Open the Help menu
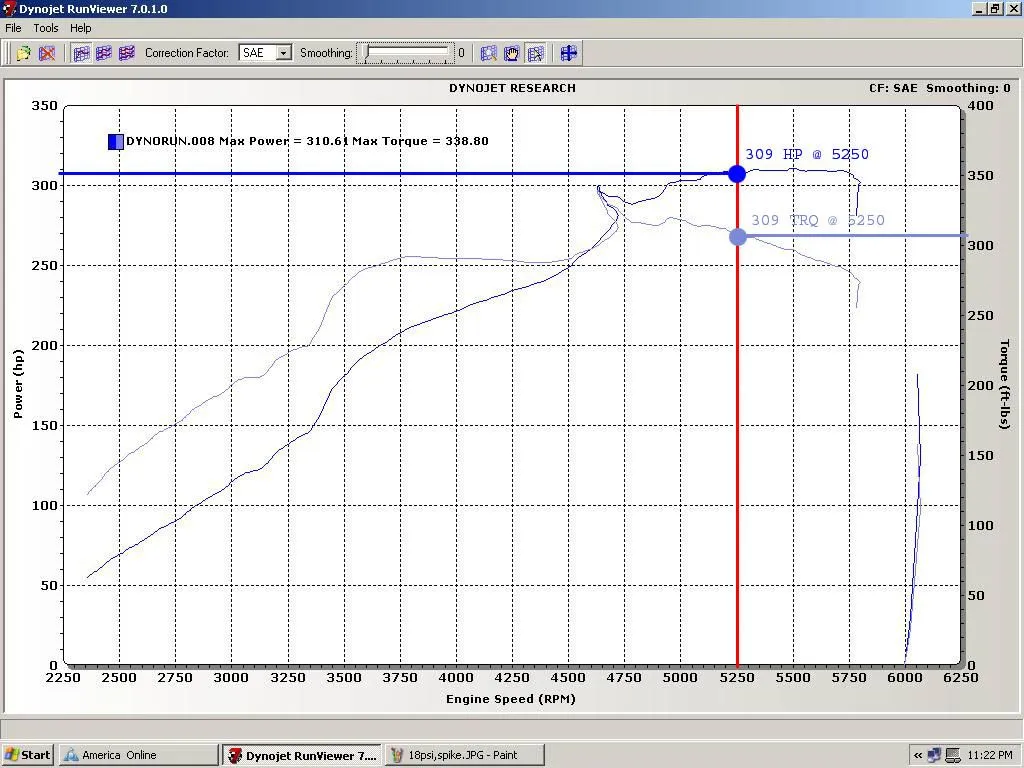The width and height of the screenshot is (1024, 768). (81, 28)
